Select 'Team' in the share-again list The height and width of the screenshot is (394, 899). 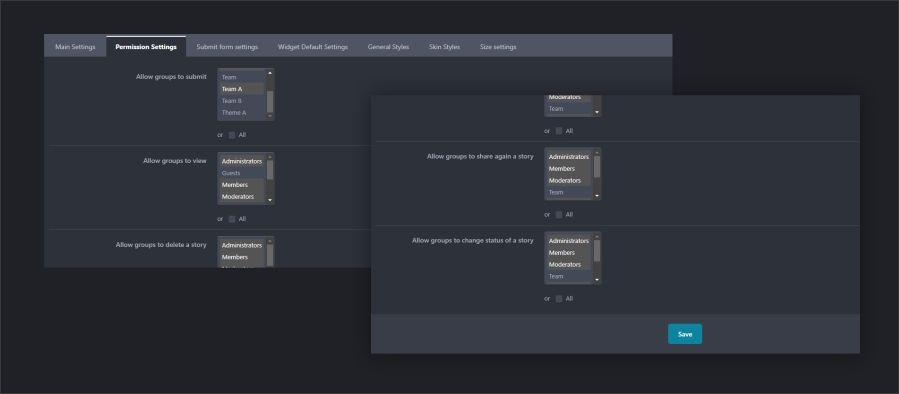569,193
